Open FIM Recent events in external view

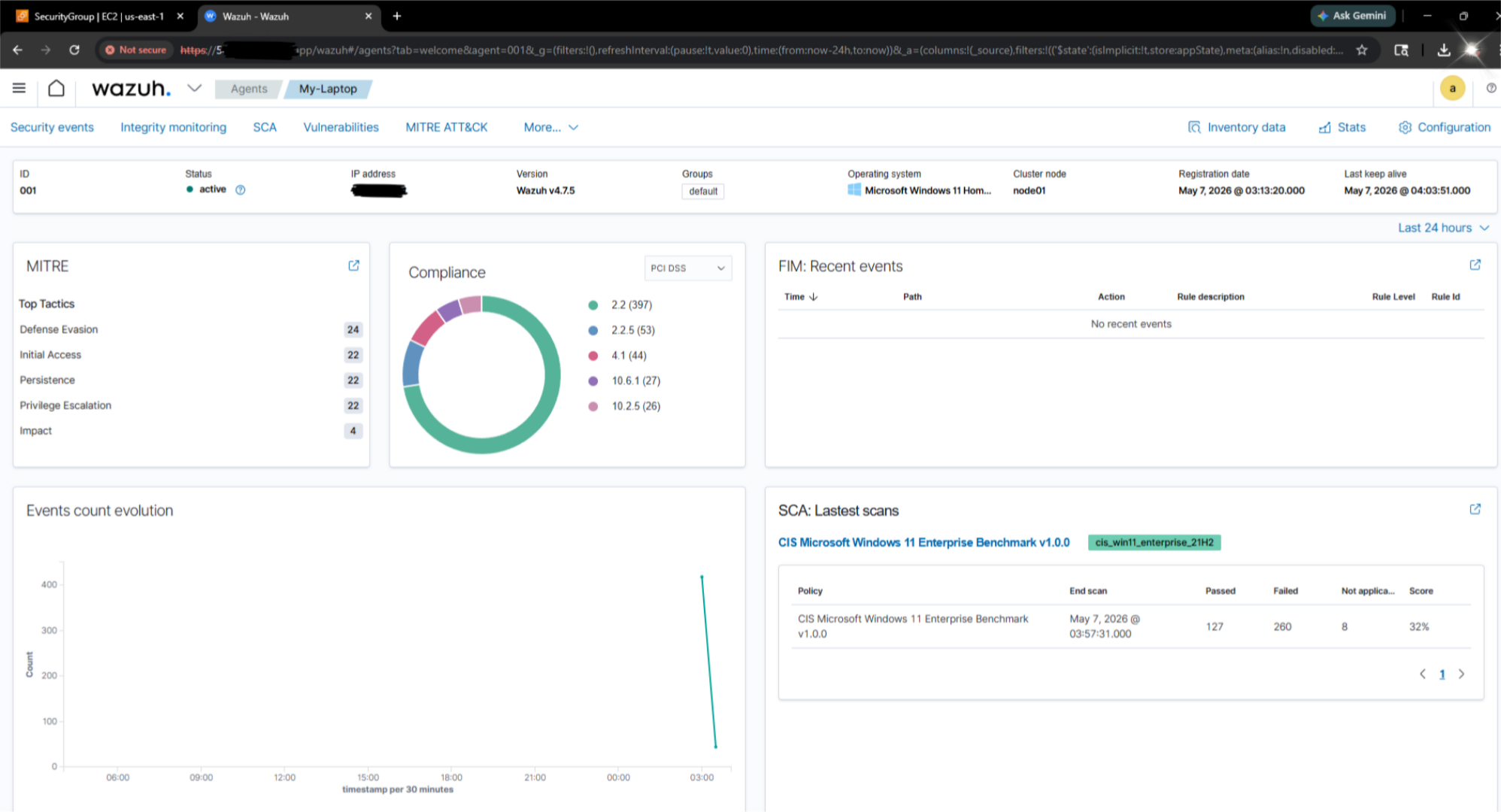1475,265
